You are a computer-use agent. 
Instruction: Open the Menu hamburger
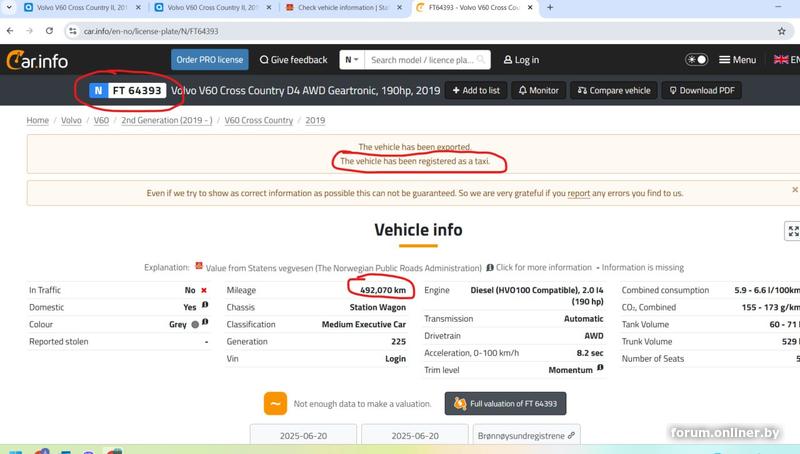(x=737, y=60)
